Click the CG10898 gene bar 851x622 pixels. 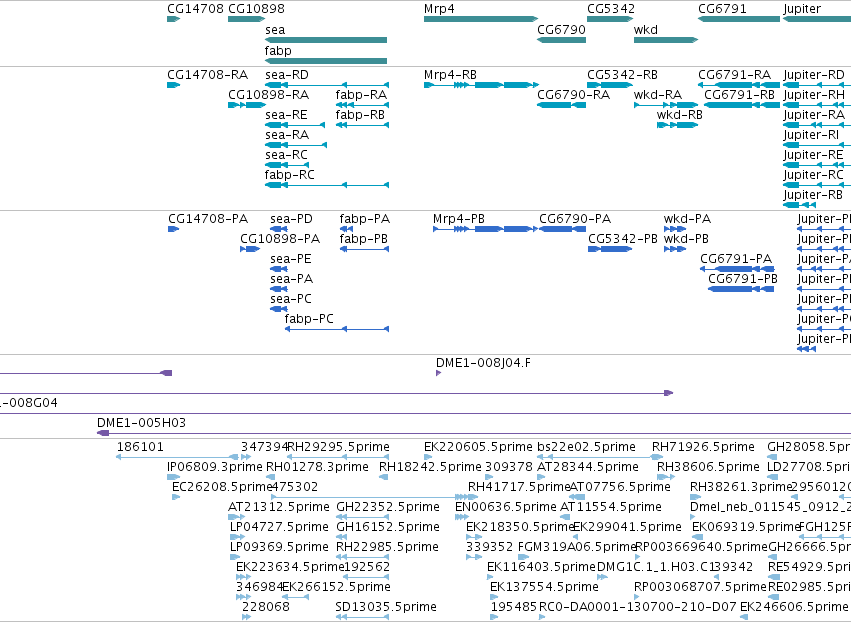click(246, 19)
